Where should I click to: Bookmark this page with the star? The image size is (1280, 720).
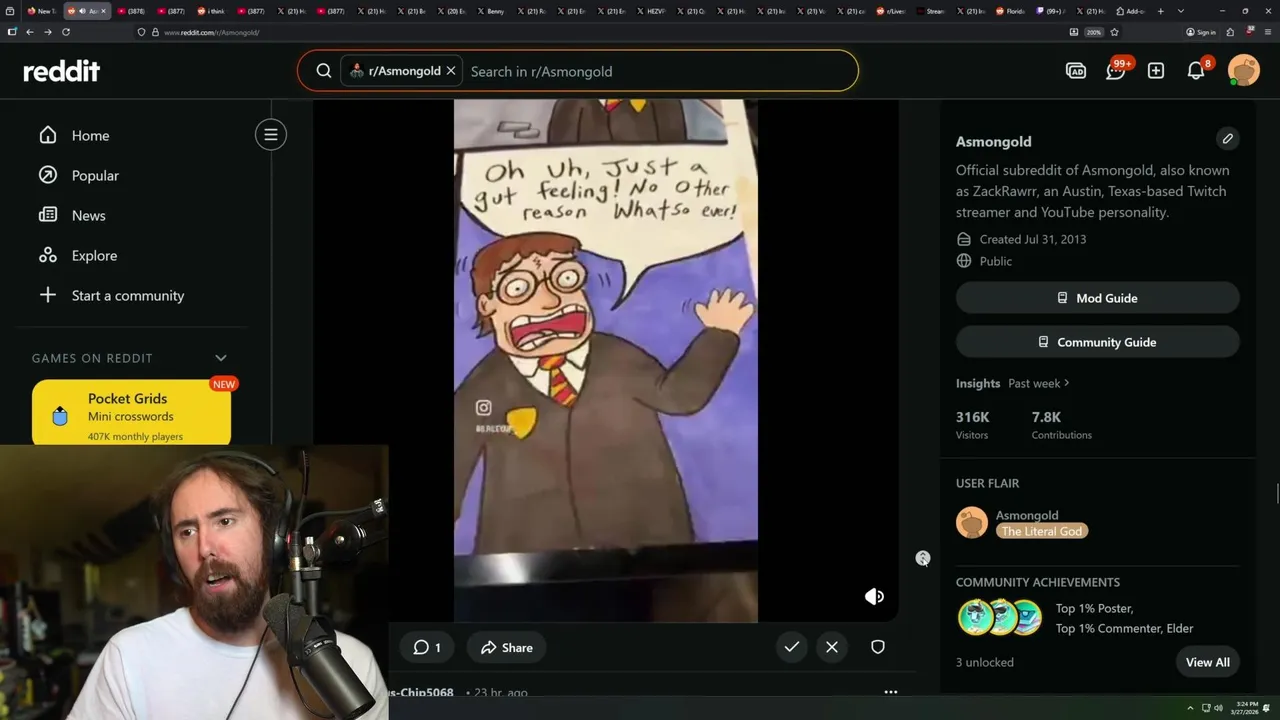(1114, 32)
